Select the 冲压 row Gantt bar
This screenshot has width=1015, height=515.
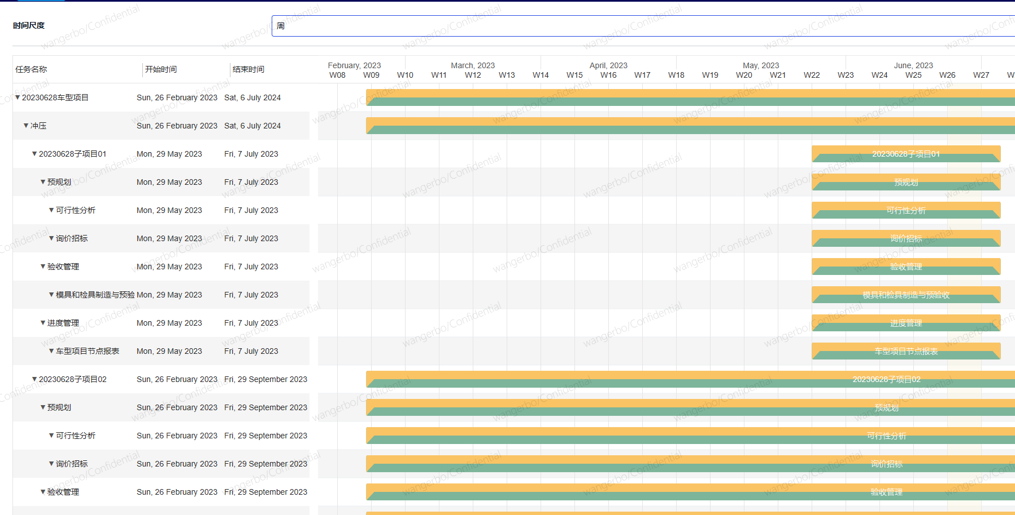coord(691,126)
